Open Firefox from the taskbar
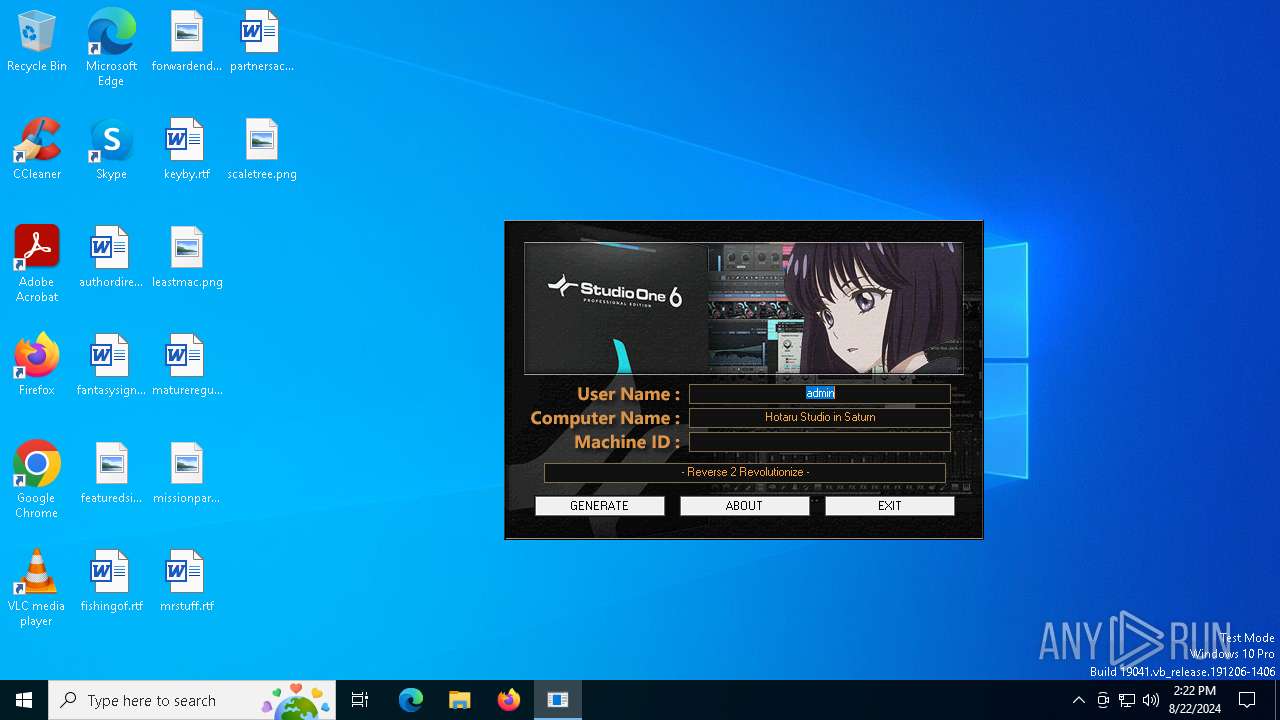This screenshot has width=1280, height=720. [509, 700]
